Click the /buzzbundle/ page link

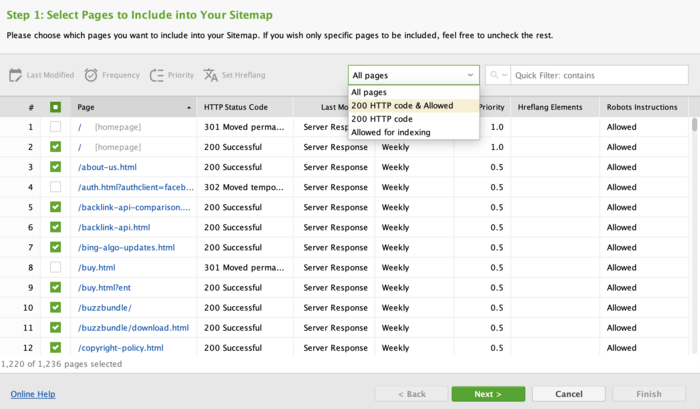click(x=104, y=308)
